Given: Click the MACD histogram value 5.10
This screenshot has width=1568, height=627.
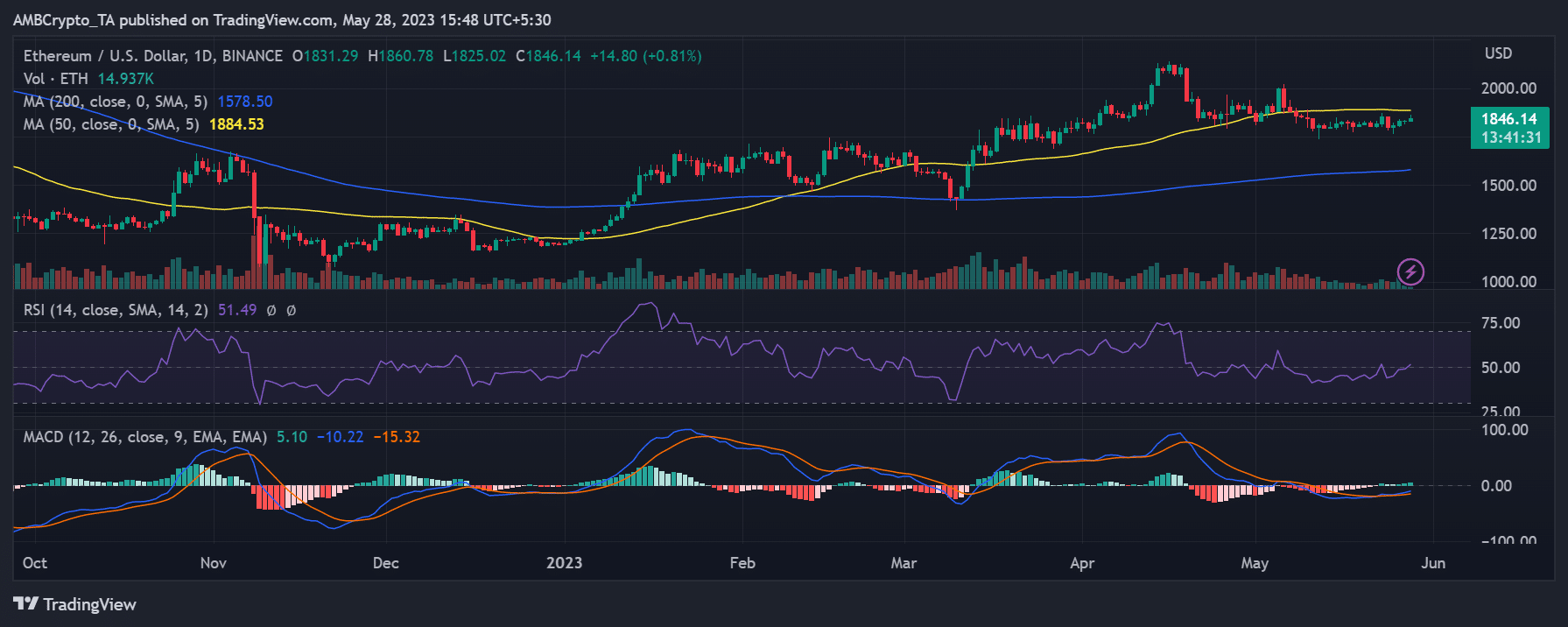Looking at the screenshot, I should click(x=292, y=437).
